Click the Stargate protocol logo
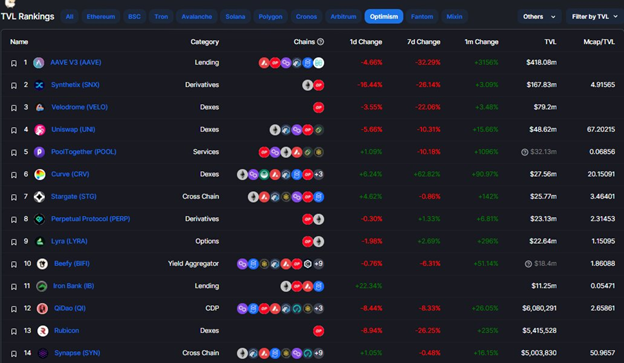The height and width of the screenshot is (363, 624). (39, 197)
